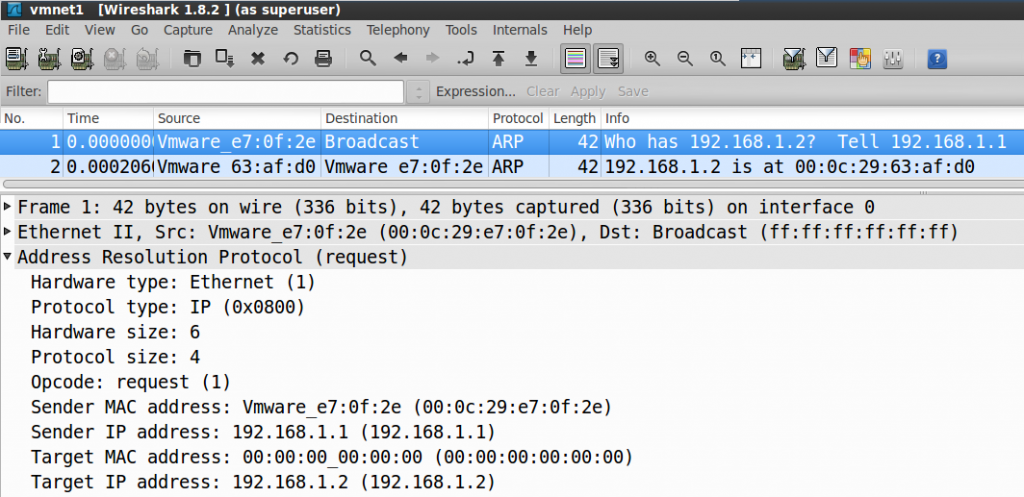This screenshot has width=1024, height=497.
Task: Click the Expression... button
Action: [476, 91]
